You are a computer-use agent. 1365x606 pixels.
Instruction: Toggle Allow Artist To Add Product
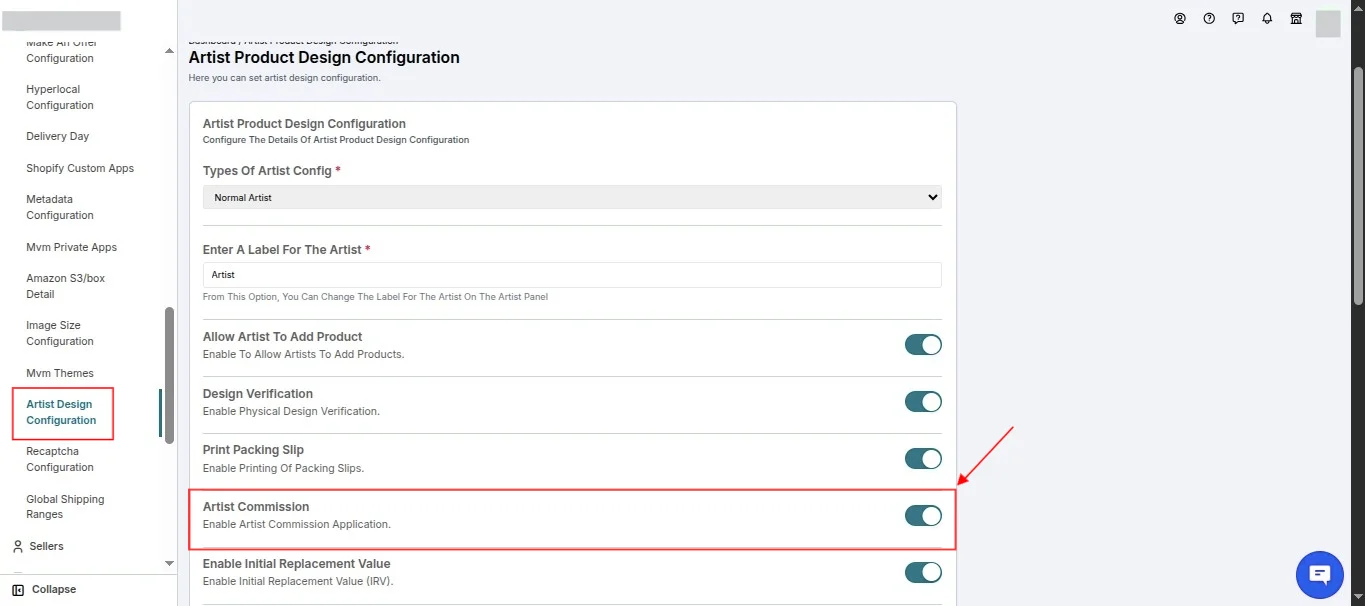[x=923, y=345]
